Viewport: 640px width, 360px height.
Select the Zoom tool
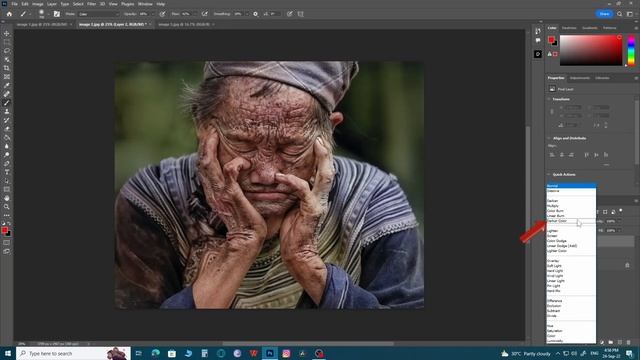(7, 207)
